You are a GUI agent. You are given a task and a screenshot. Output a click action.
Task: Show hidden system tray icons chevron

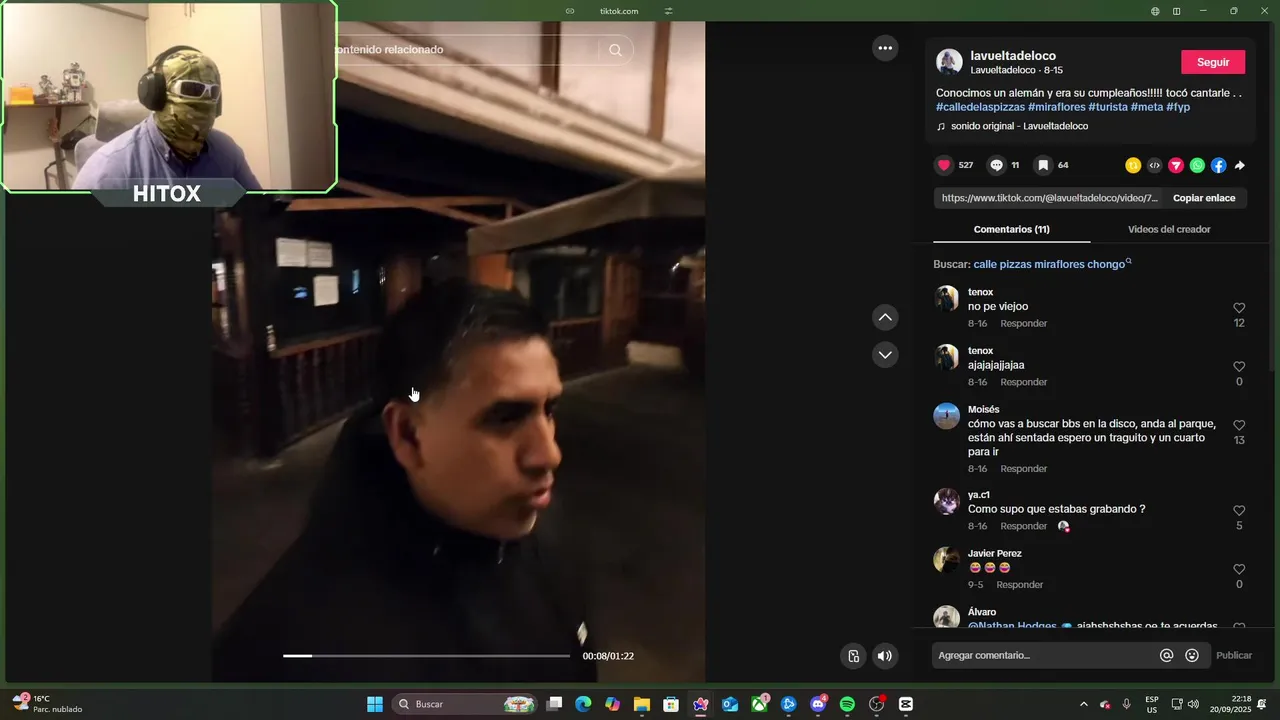(x=1083, y=704)
